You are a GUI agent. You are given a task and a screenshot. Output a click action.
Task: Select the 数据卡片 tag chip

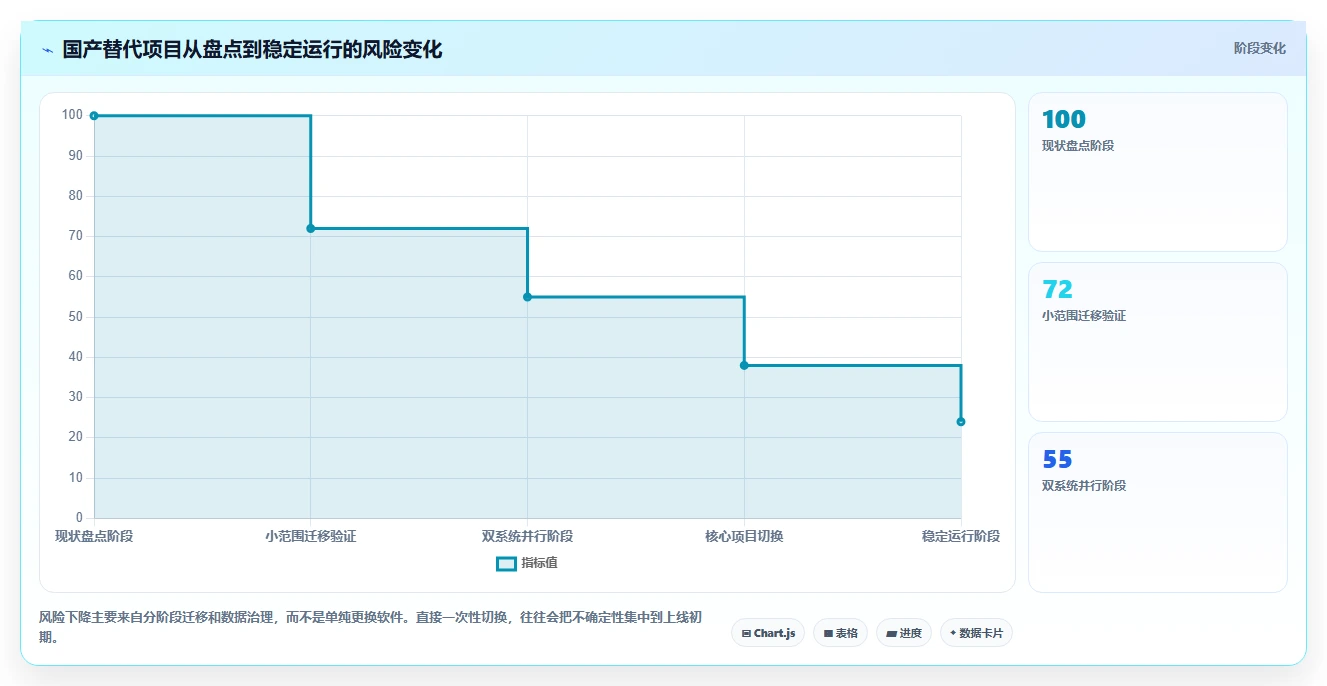coord(976,633)
